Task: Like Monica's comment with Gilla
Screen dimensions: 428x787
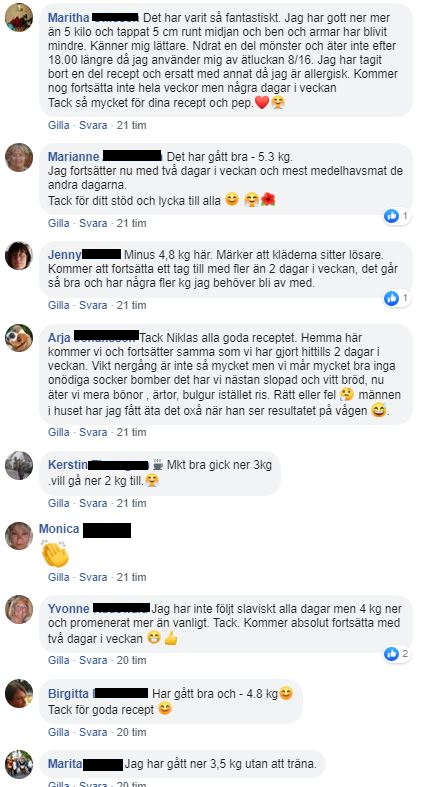Action: pyautogui.click(x=59, y=577)
